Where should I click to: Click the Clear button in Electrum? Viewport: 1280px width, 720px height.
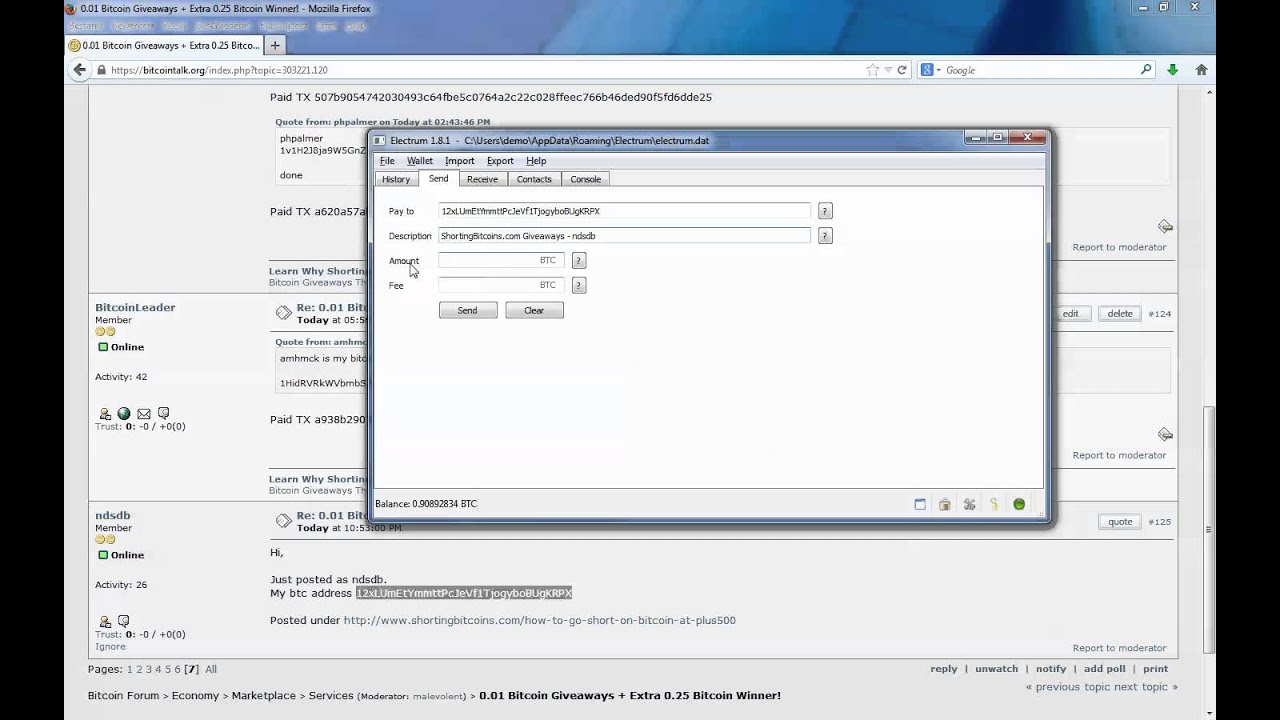tap(534, 310)
